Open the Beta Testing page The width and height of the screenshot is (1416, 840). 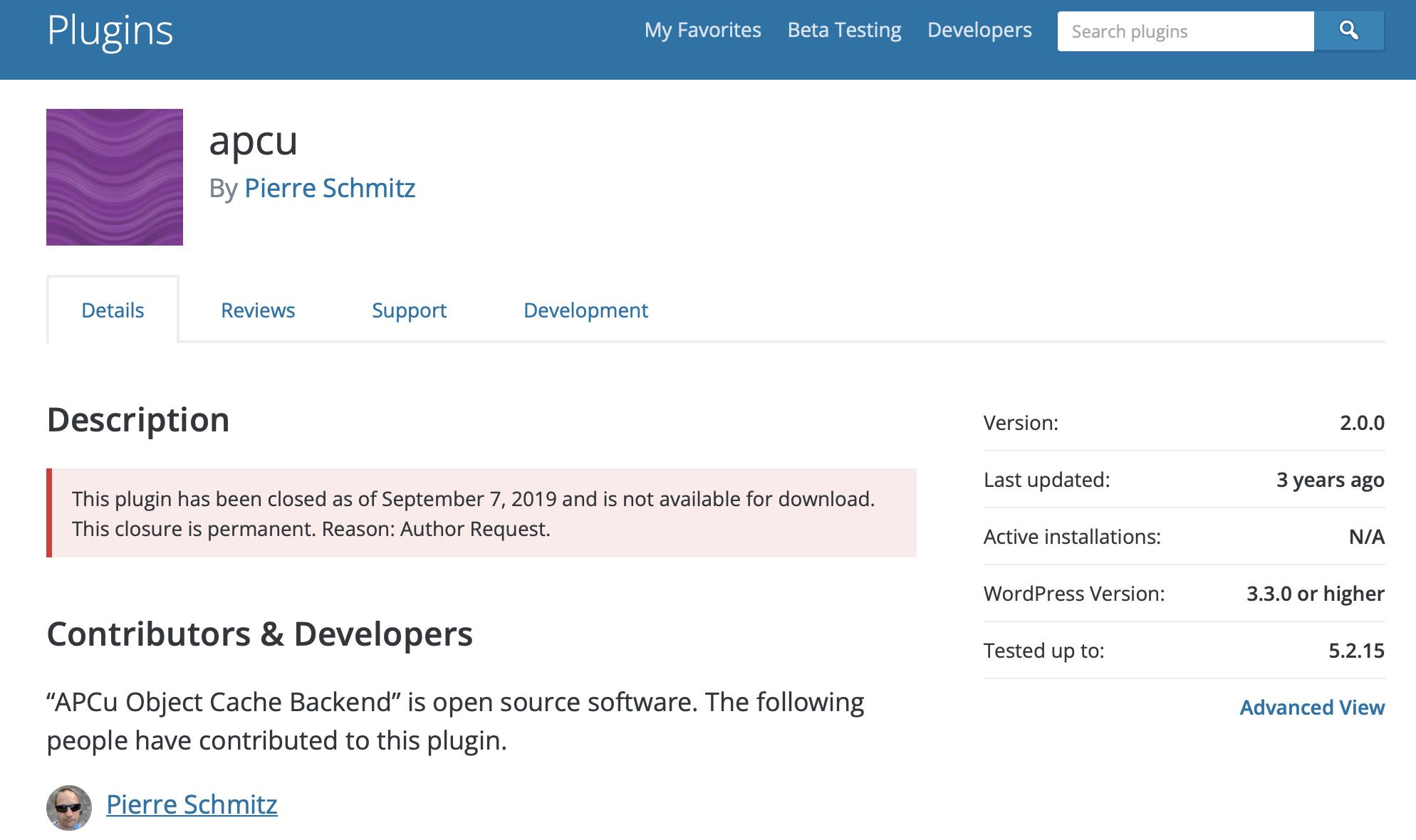pos(844,30)
